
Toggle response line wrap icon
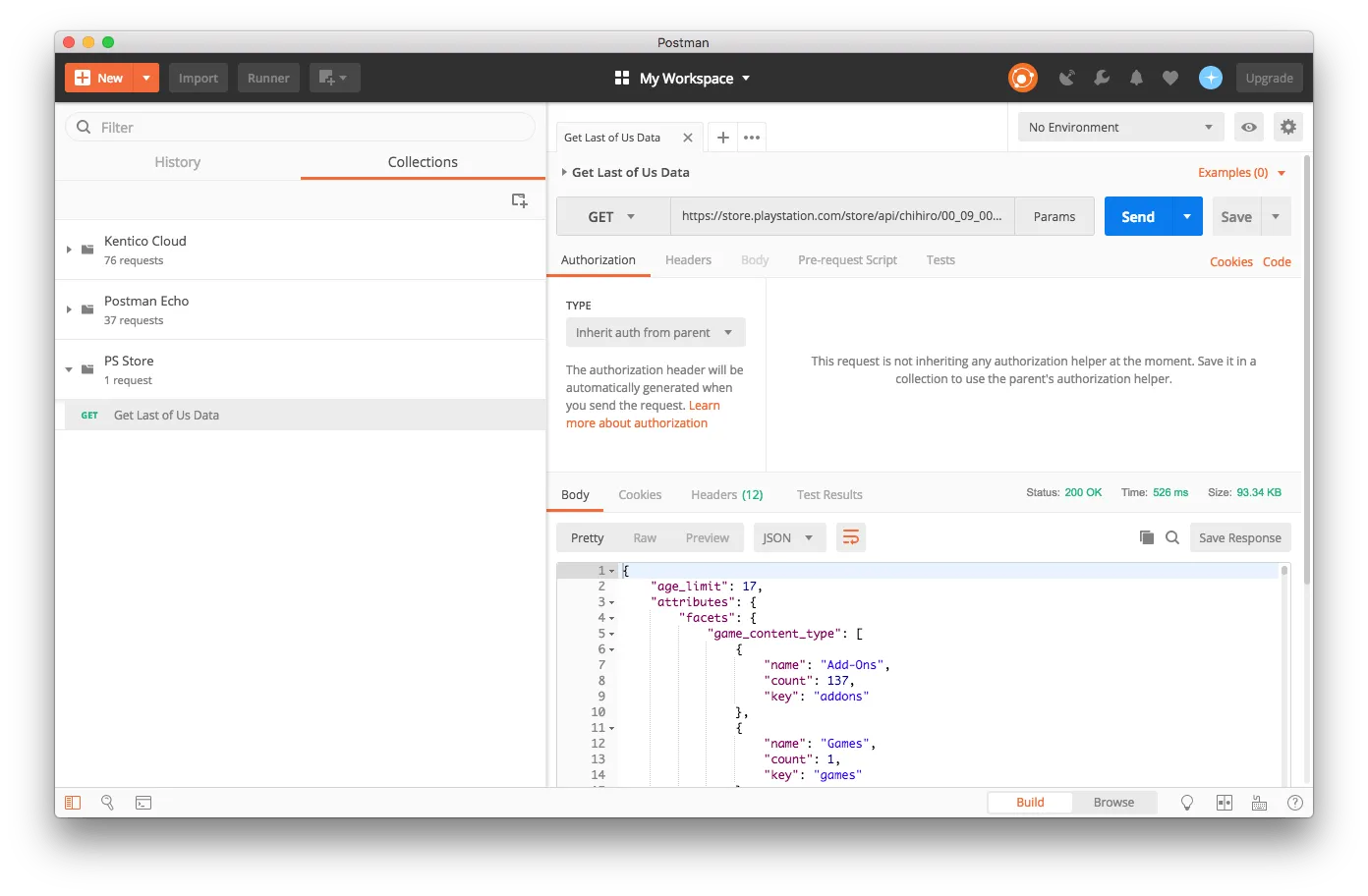coord(851,537)
